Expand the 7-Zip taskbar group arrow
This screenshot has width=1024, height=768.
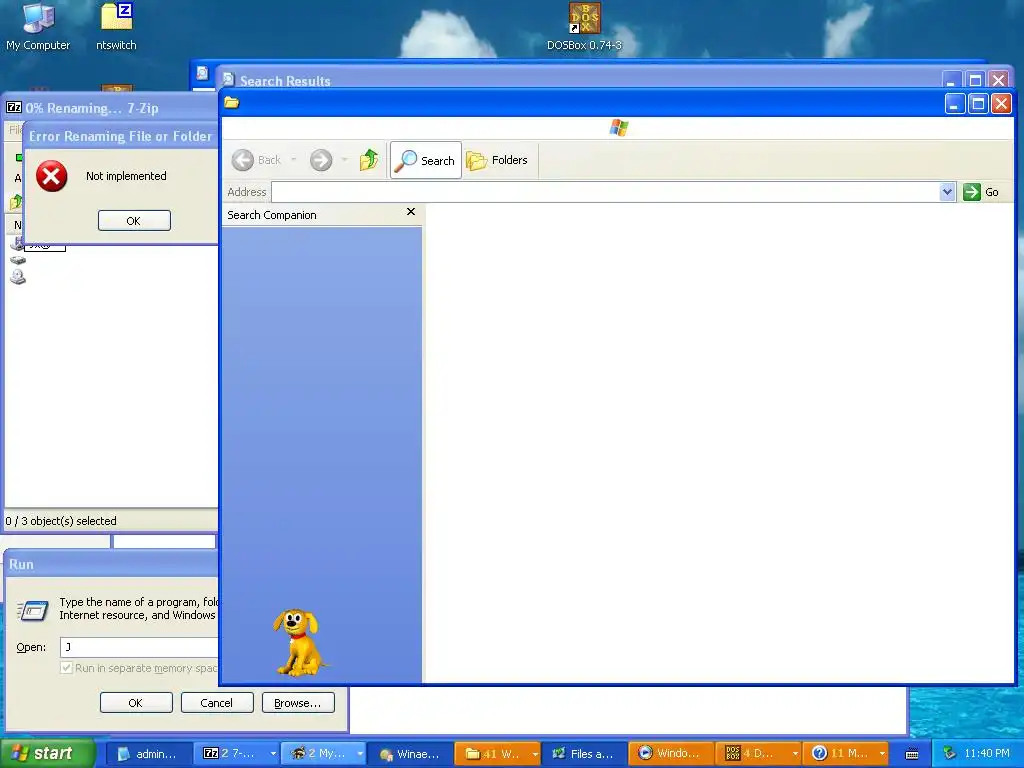click(x=273, y=754)
